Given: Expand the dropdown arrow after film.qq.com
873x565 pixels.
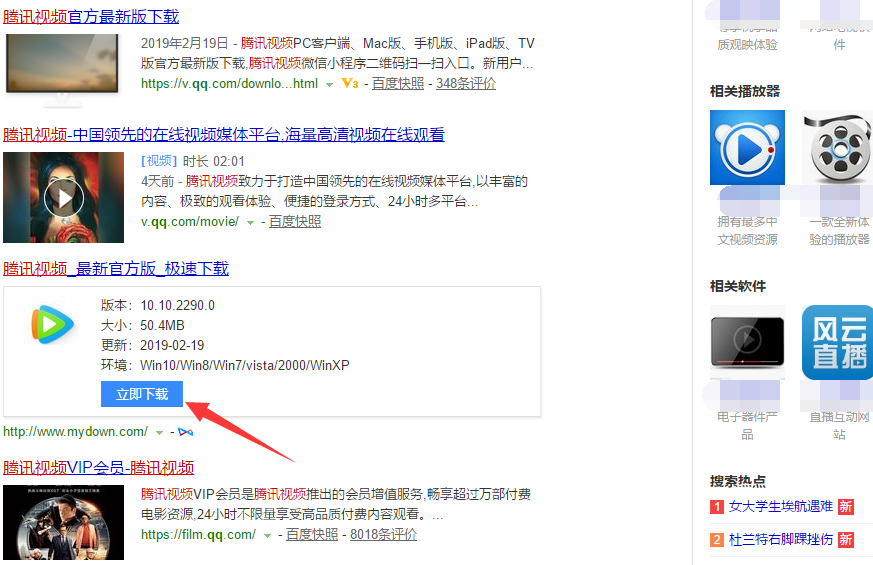Looking at the screenshot, I should click(267, 535).
